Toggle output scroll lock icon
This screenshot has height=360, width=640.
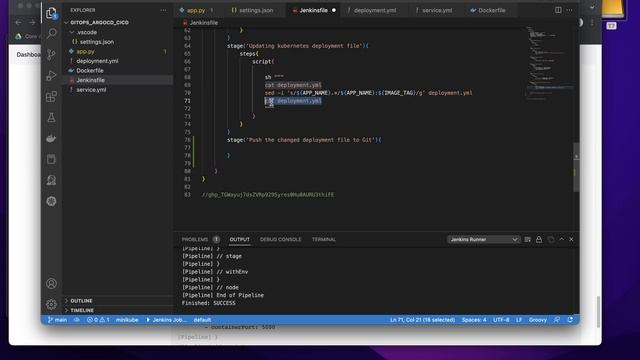[x=539, y=240]
